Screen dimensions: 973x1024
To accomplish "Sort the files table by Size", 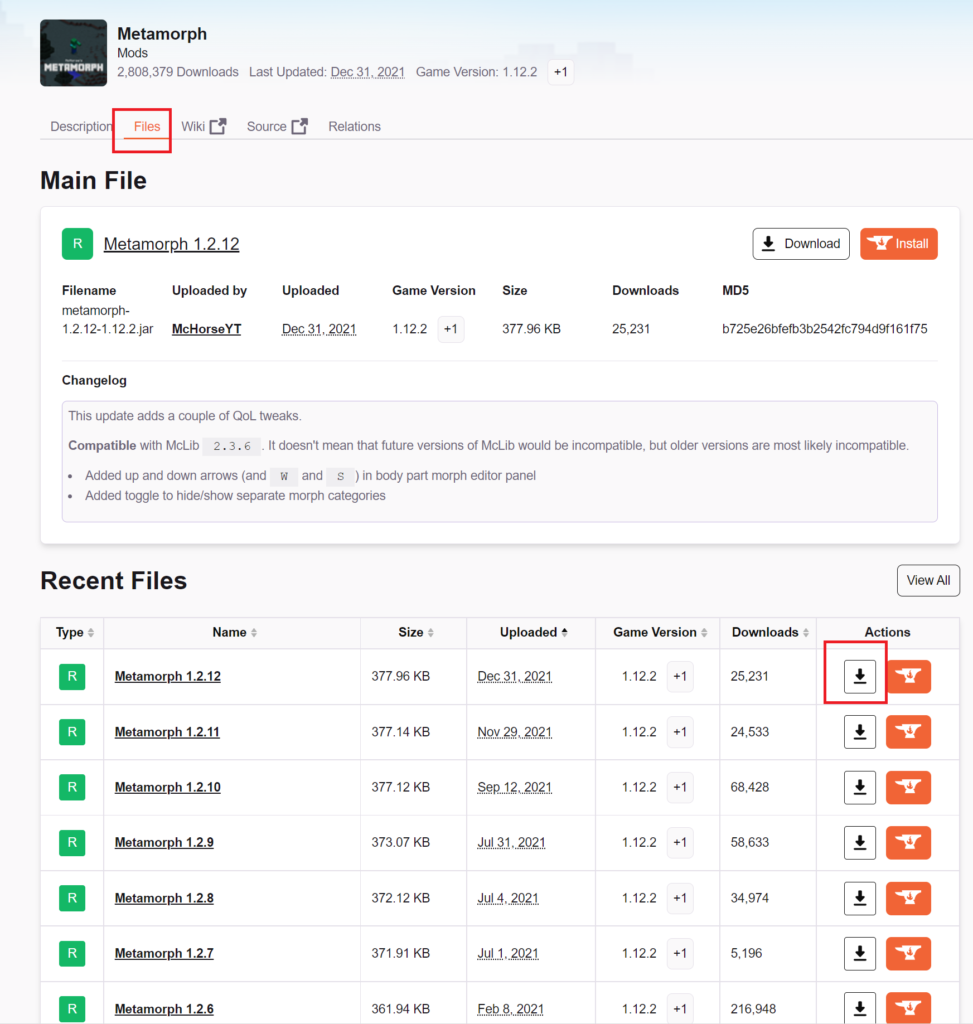I will pos(412,632).
